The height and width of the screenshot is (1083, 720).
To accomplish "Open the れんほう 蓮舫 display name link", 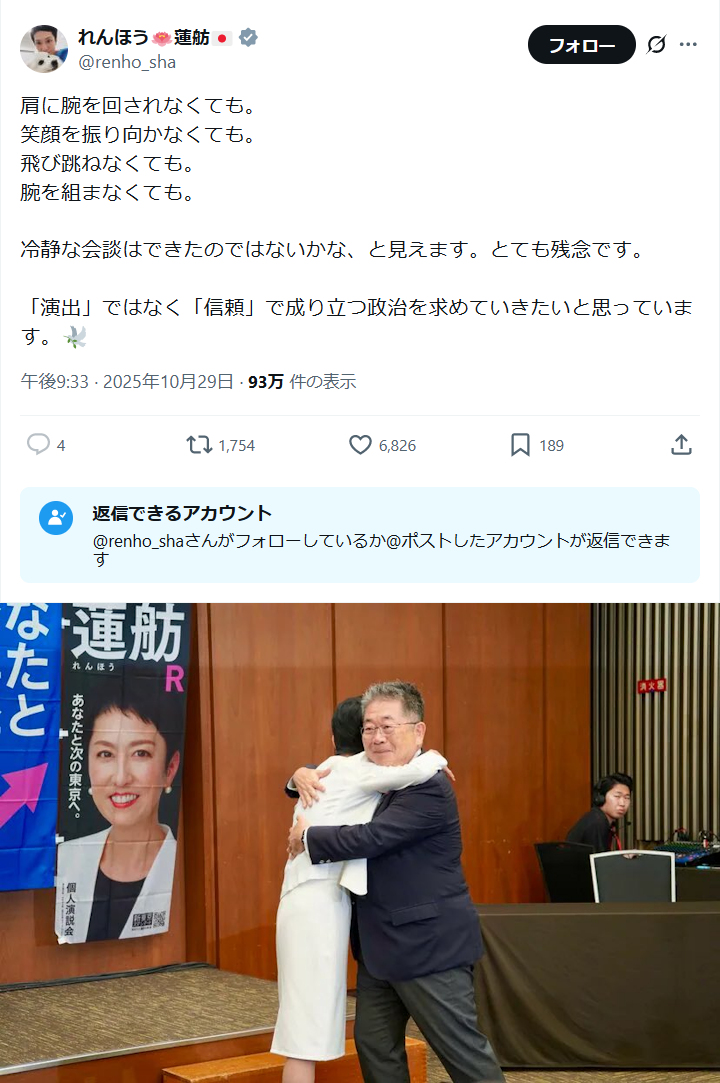I will point(144,37).
